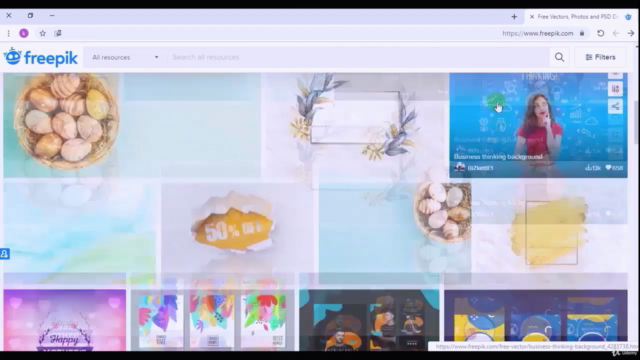Click the blue extension icon by the tab
640x360 pixels.
click(x=629, y=17)
